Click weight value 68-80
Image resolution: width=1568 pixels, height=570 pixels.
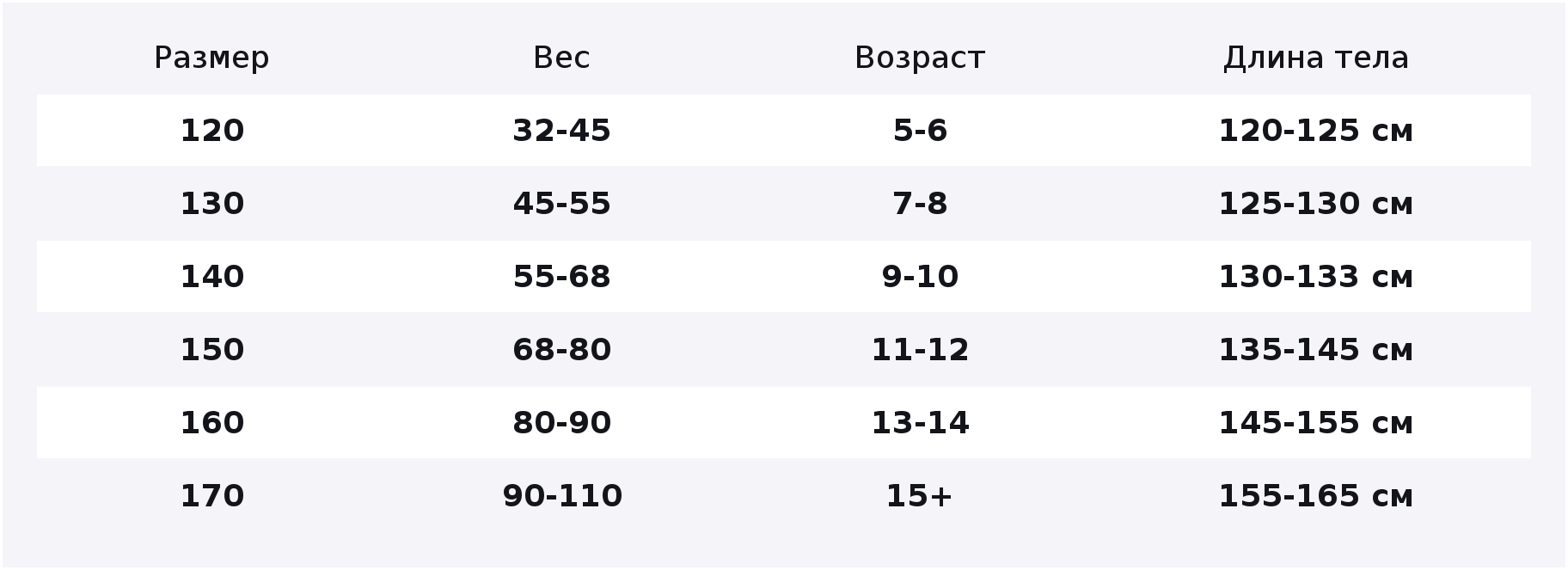[x=561, y=350]
